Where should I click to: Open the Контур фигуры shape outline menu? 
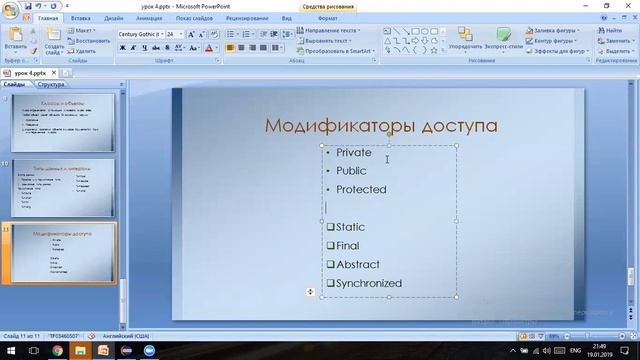(x=551, y=41)
